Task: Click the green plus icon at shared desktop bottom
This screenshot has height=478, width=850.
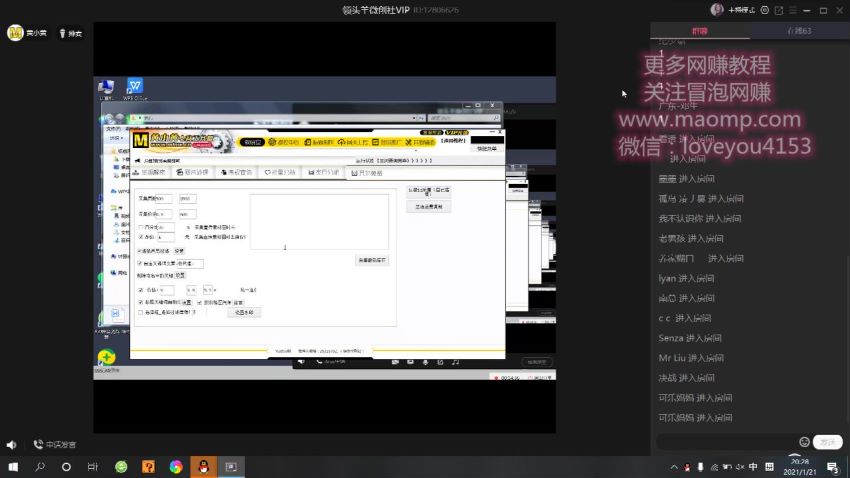Action: coord(107,357)
